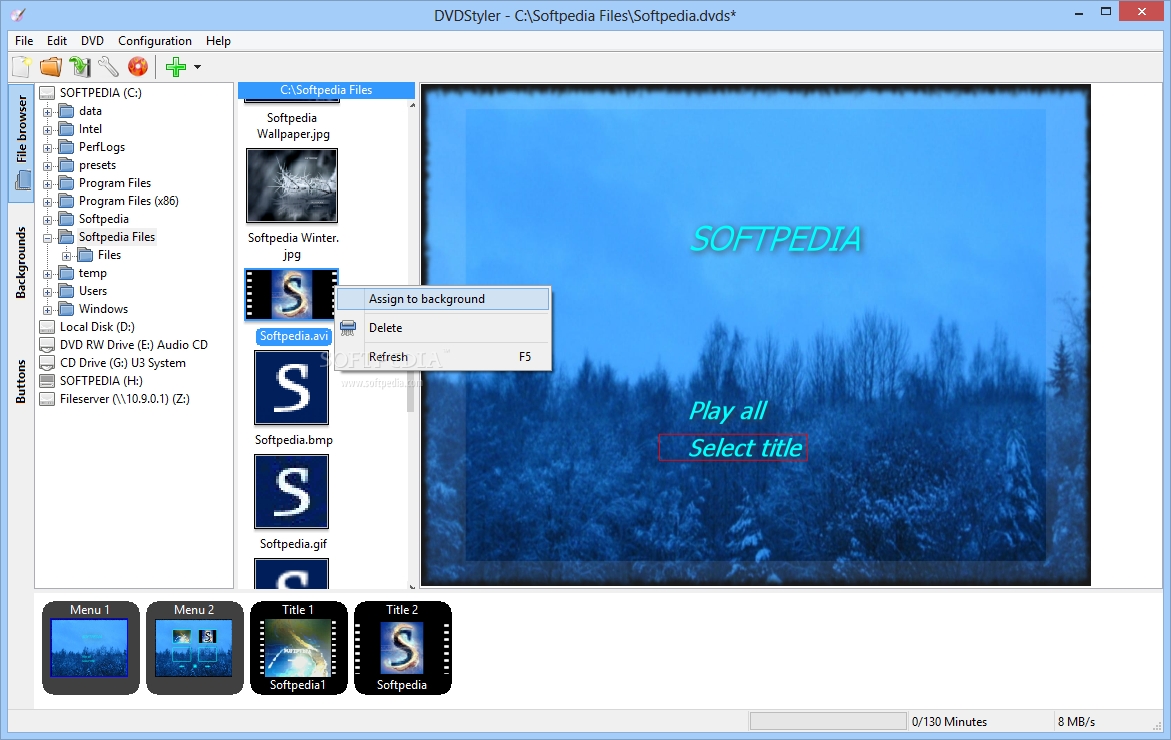Viewport: 1171px width, 740px height.
Task: Expand the Files subfolder node
Action: tap(66, 256)
